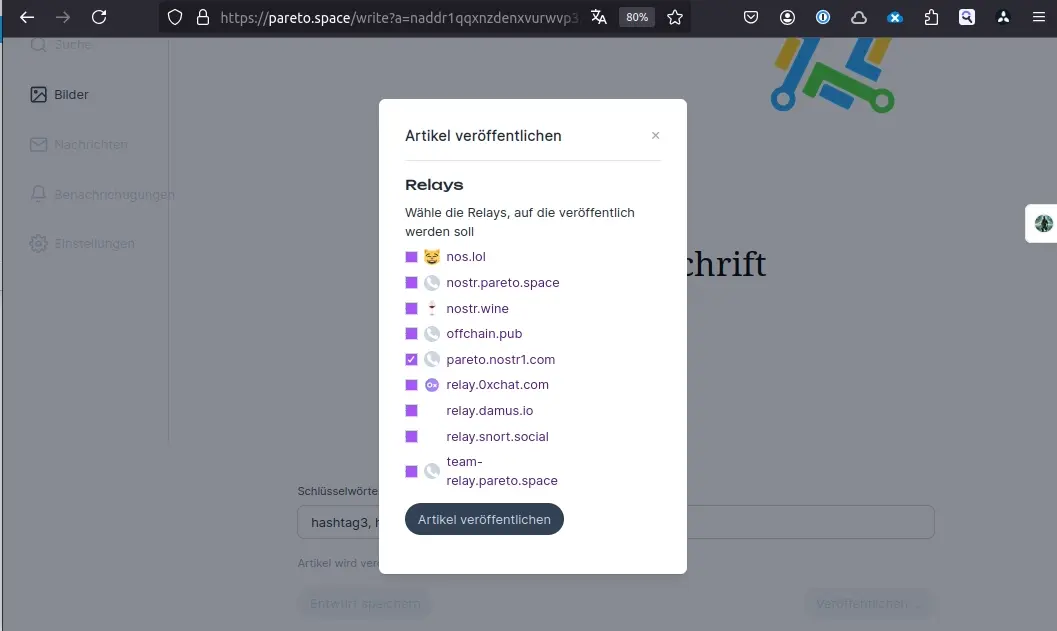Screen dimensions: 1057x631
Task: Click the Relays heading in the dialog
Action: pyautogui.click(x=434, y=185)
